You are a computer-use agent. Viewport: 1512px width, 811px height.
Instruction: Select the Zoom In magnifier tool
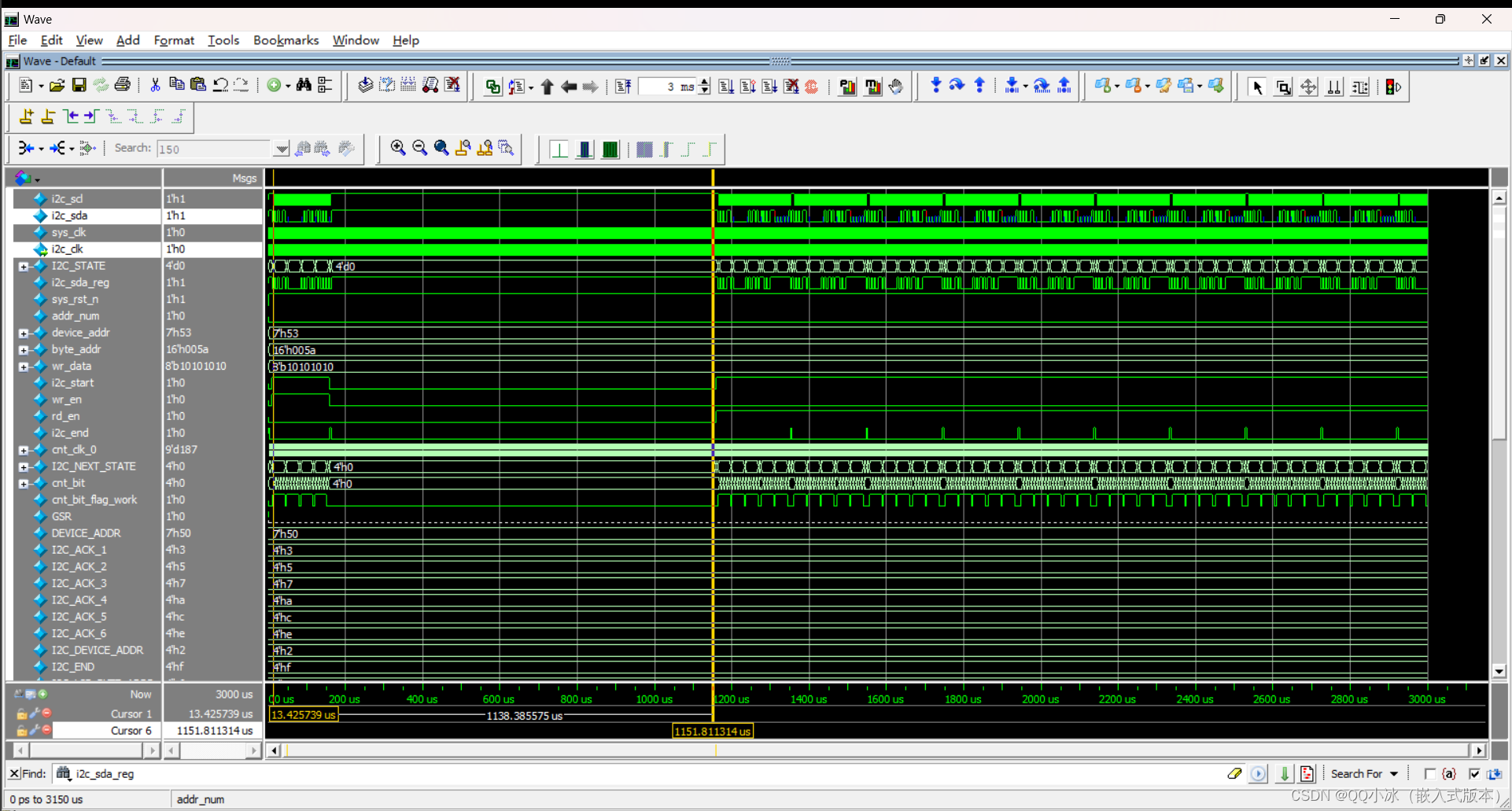(399, 147)
